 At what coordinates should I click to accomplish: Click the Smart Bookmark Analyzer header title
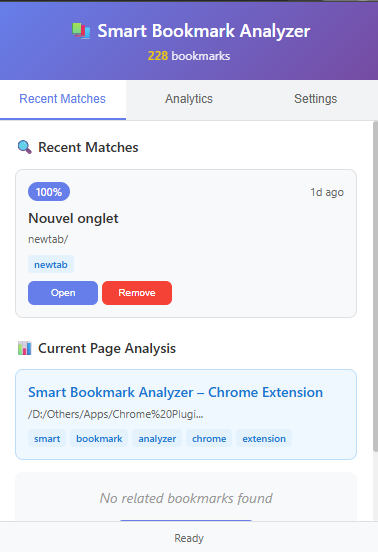(x=204, y=31)
